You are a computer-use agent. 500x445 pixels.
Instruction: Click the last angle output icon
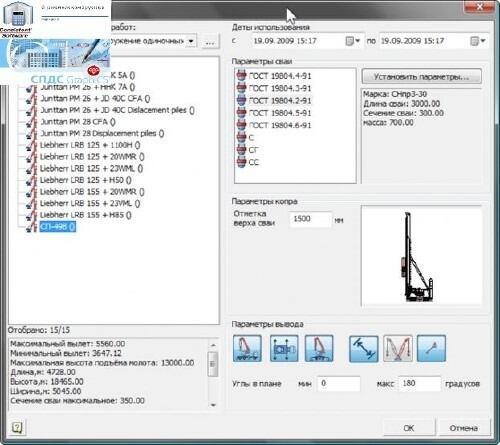pyautogui.click(x=431, y=349)
